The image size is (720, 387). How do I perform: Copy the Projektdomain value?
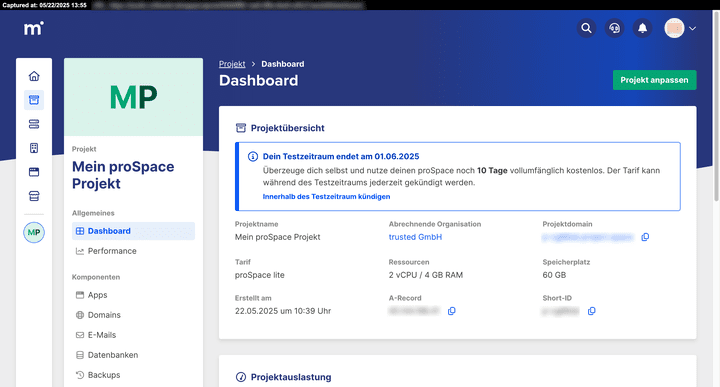click(645, 237)
